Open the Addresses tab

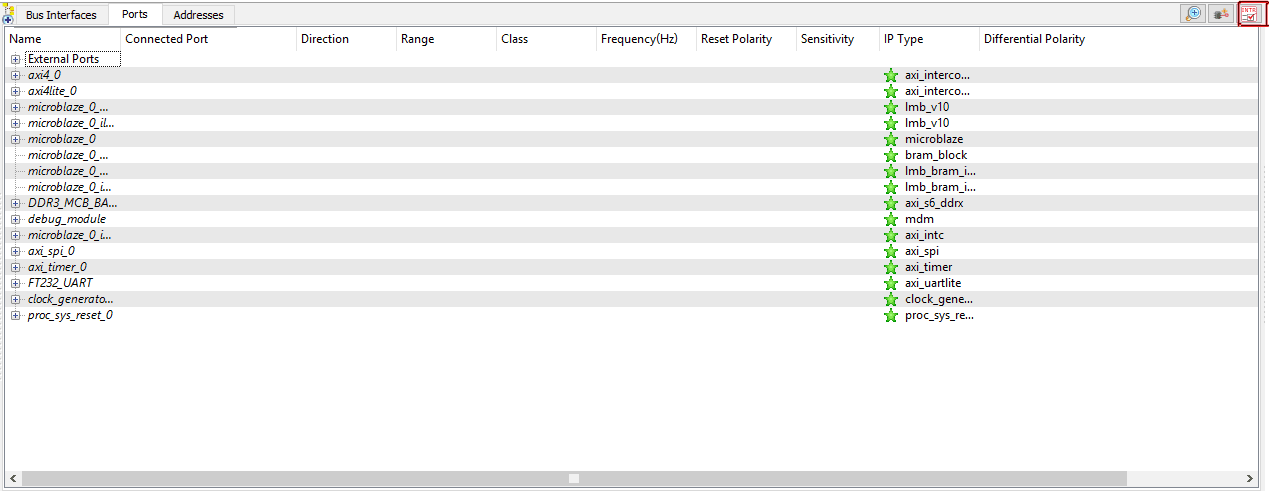[198, 15]
